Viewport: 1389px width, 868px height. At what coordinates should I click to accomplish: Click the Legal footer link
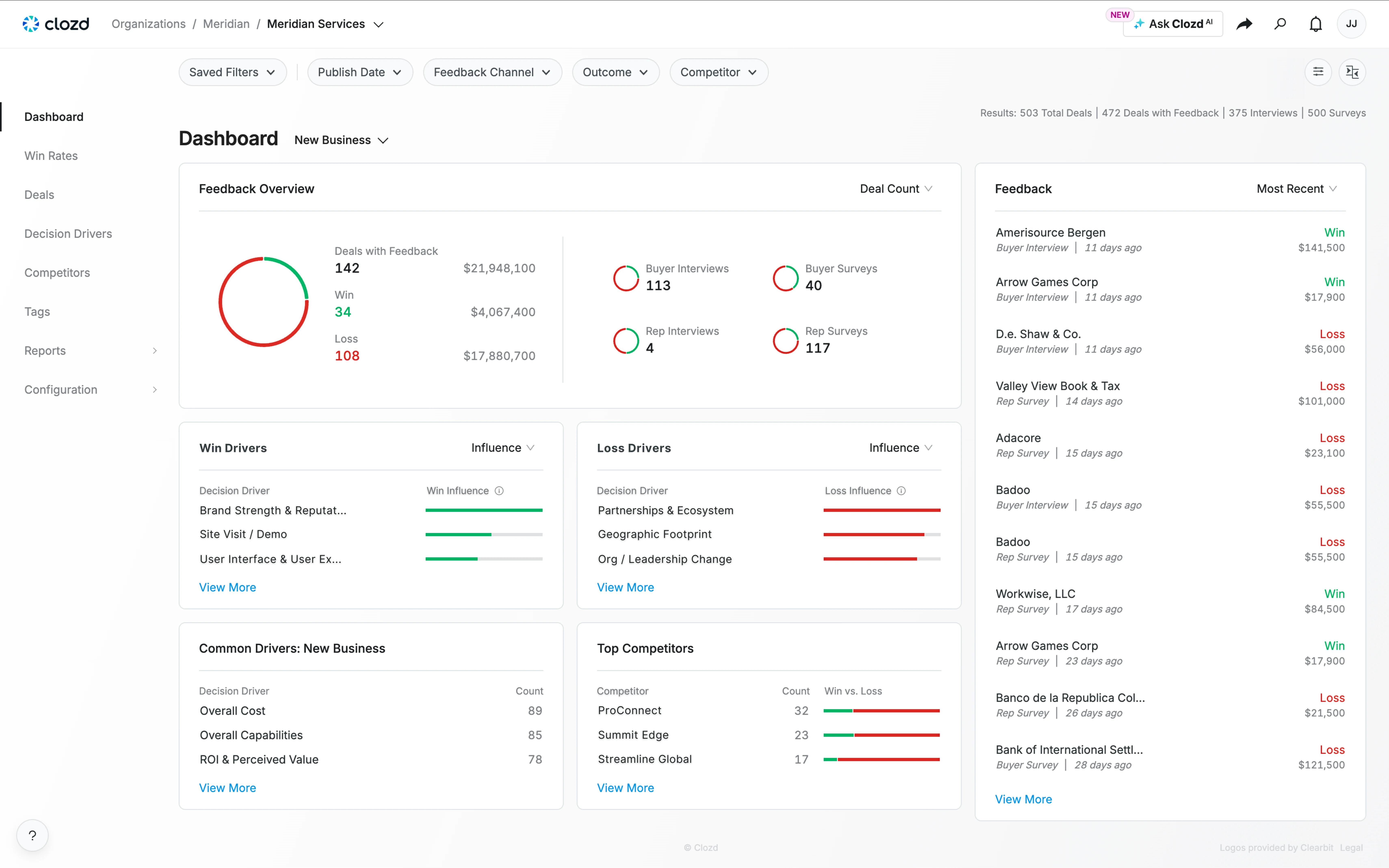[x=1351, y=848]
